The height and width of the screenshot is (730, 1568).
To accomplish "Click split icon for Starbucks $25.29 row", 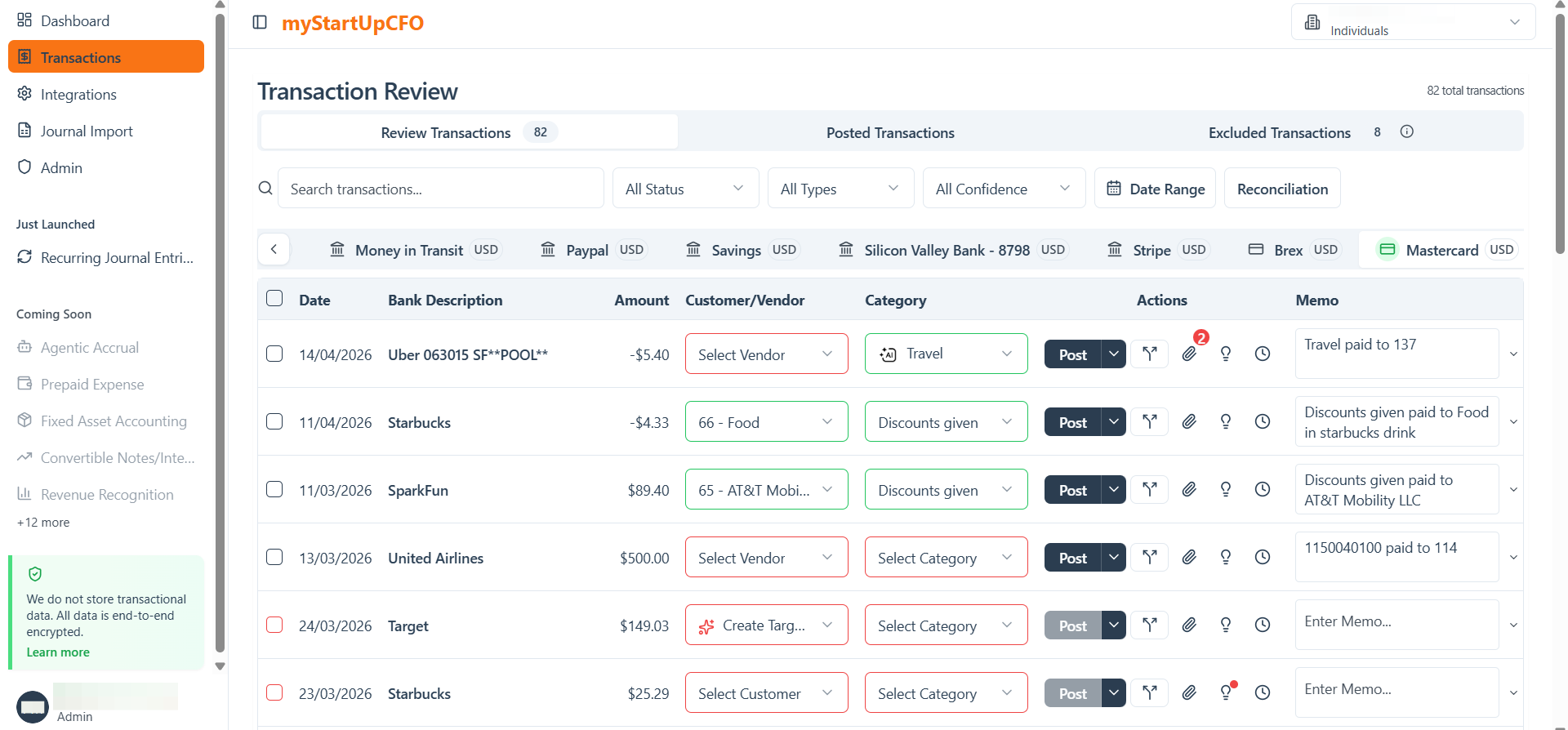I will click(x=1150, y=692).
